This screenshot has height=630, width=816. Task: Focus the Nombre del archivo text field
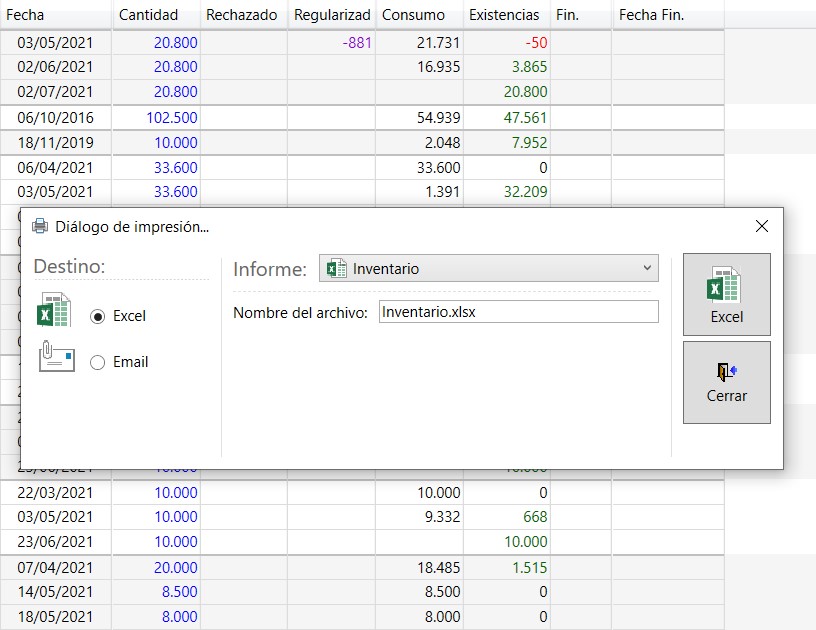518,312
